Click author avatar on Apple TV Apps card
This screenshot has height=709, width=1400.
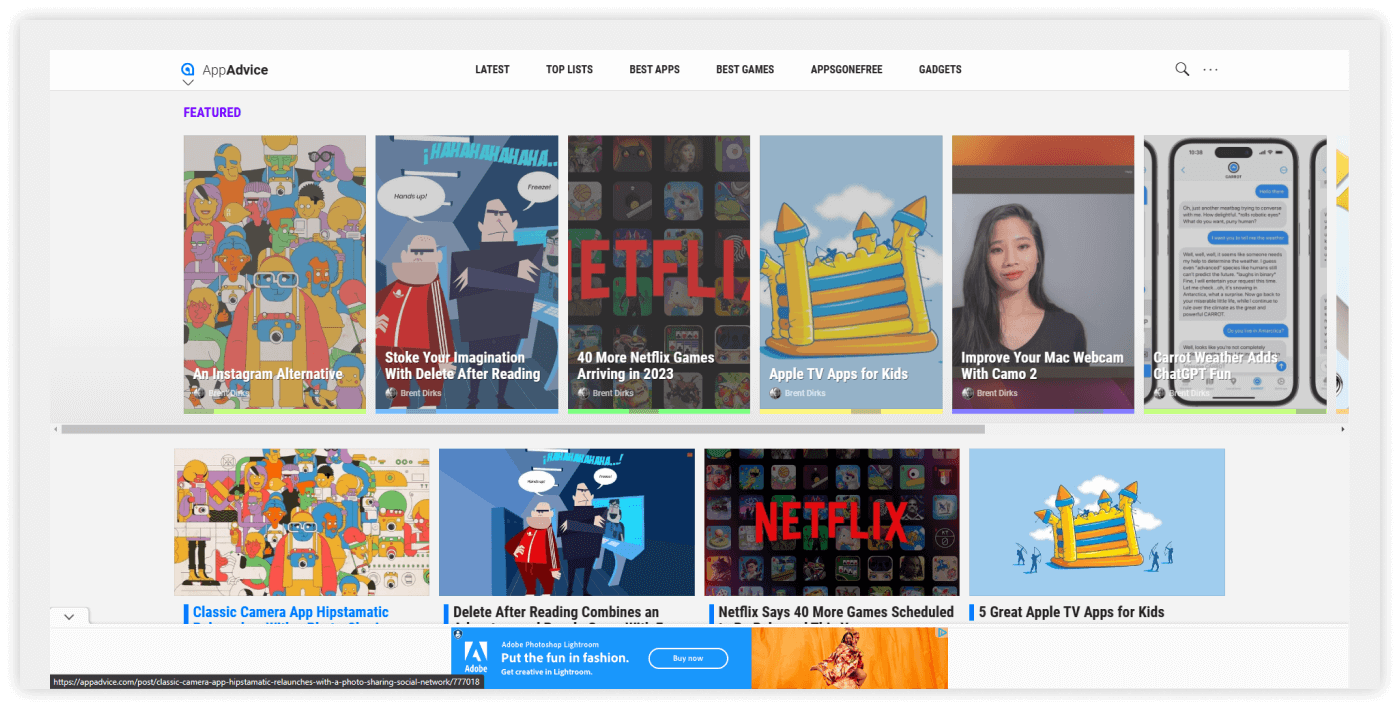[x=775, y=393]
